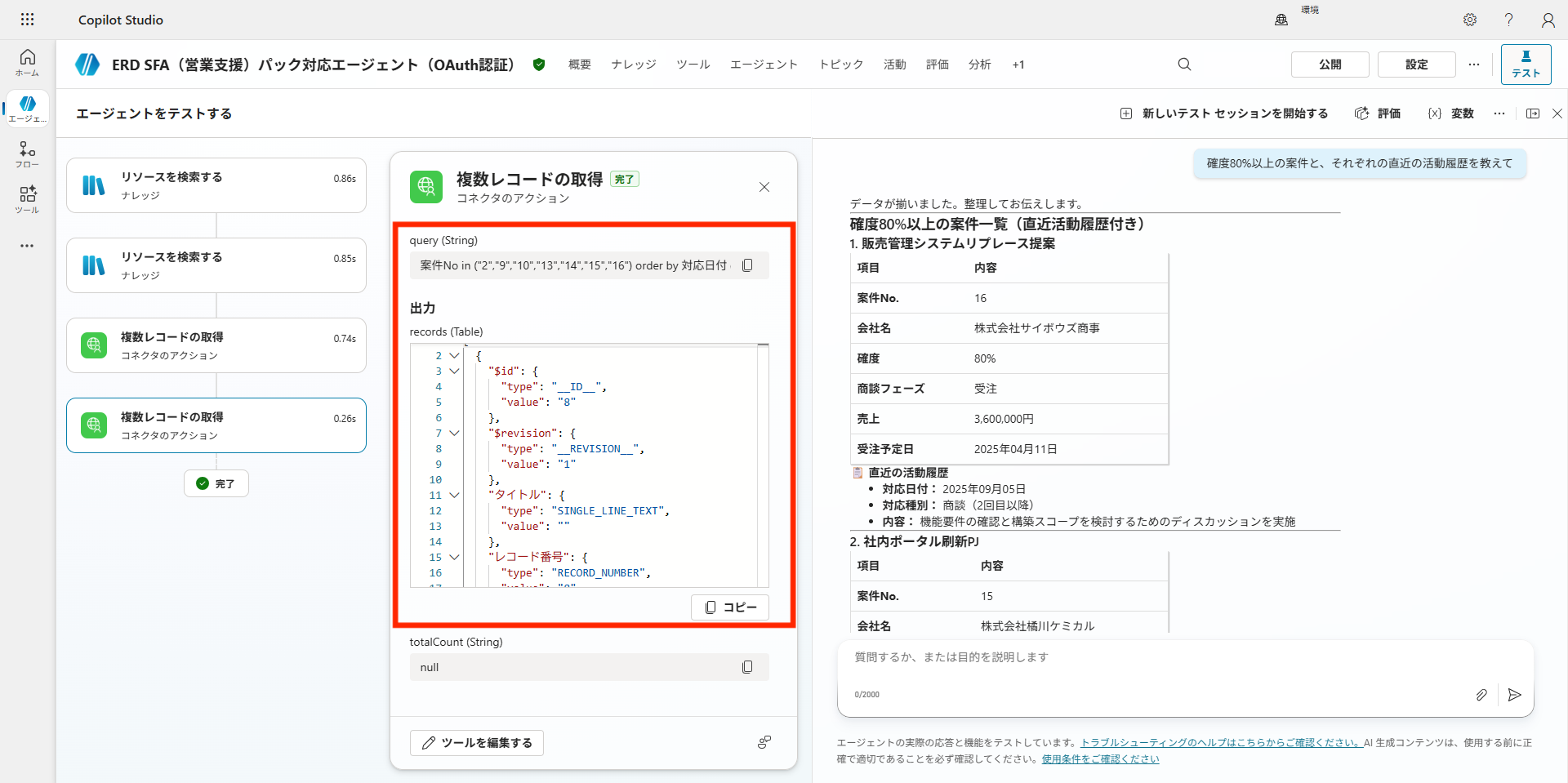The height and width of the screenshot is (783, 1568).
Task: Open more options ellipsis in test pane header
Action: click(x=1499, y=113)
